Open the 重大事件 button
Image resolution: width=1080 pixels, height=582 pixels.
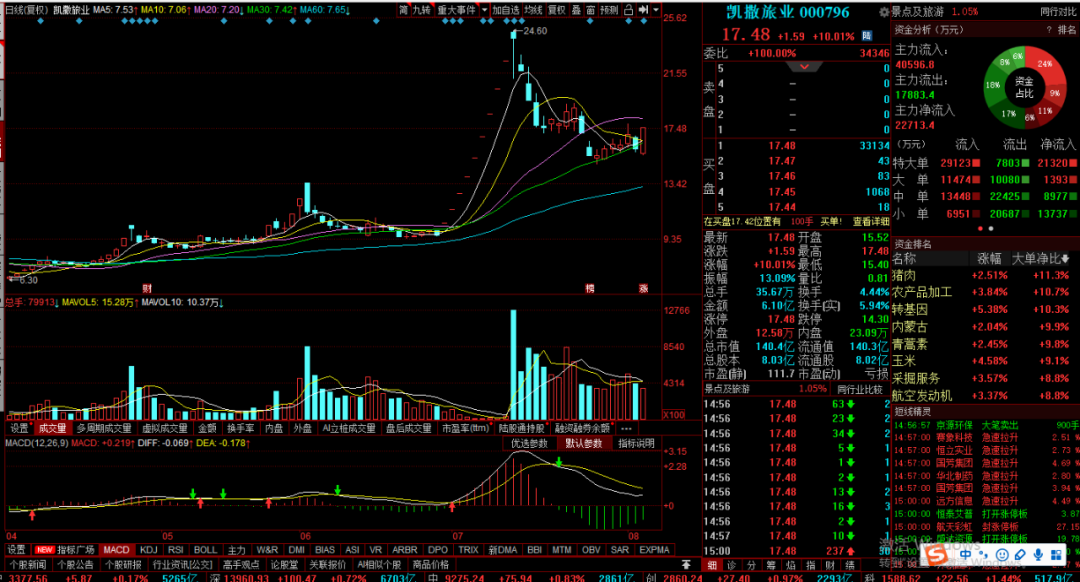click(457, 10)
